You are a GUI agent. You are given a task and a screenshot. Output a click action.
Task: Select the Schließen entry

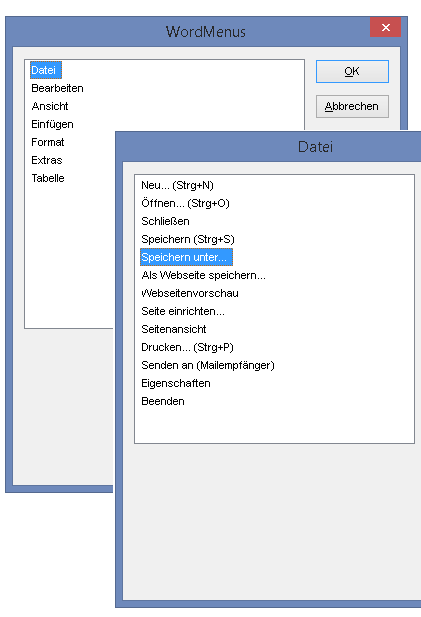tap(165, 221)
